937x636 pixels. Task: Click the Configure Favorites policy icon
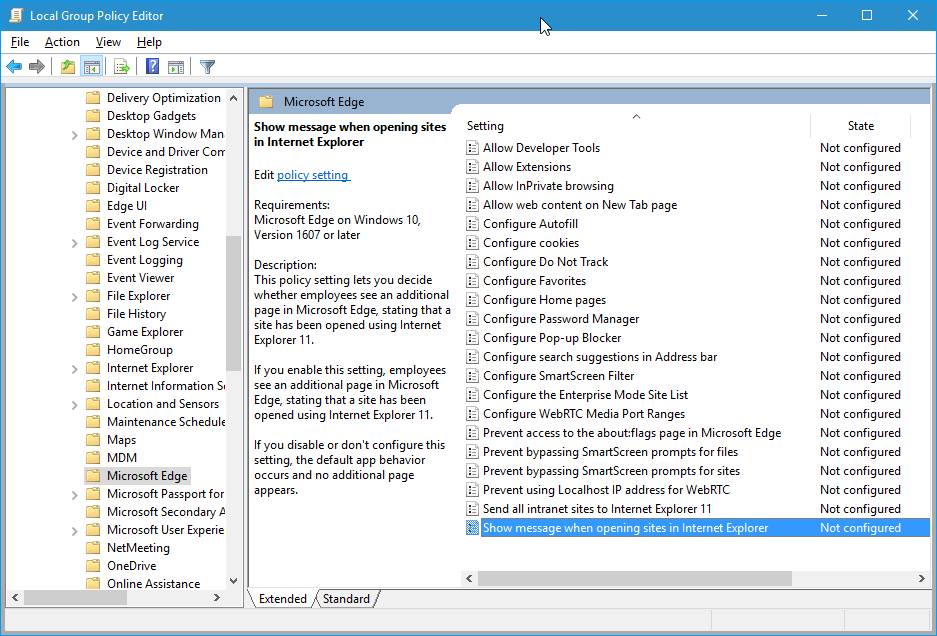pos(472,281)
